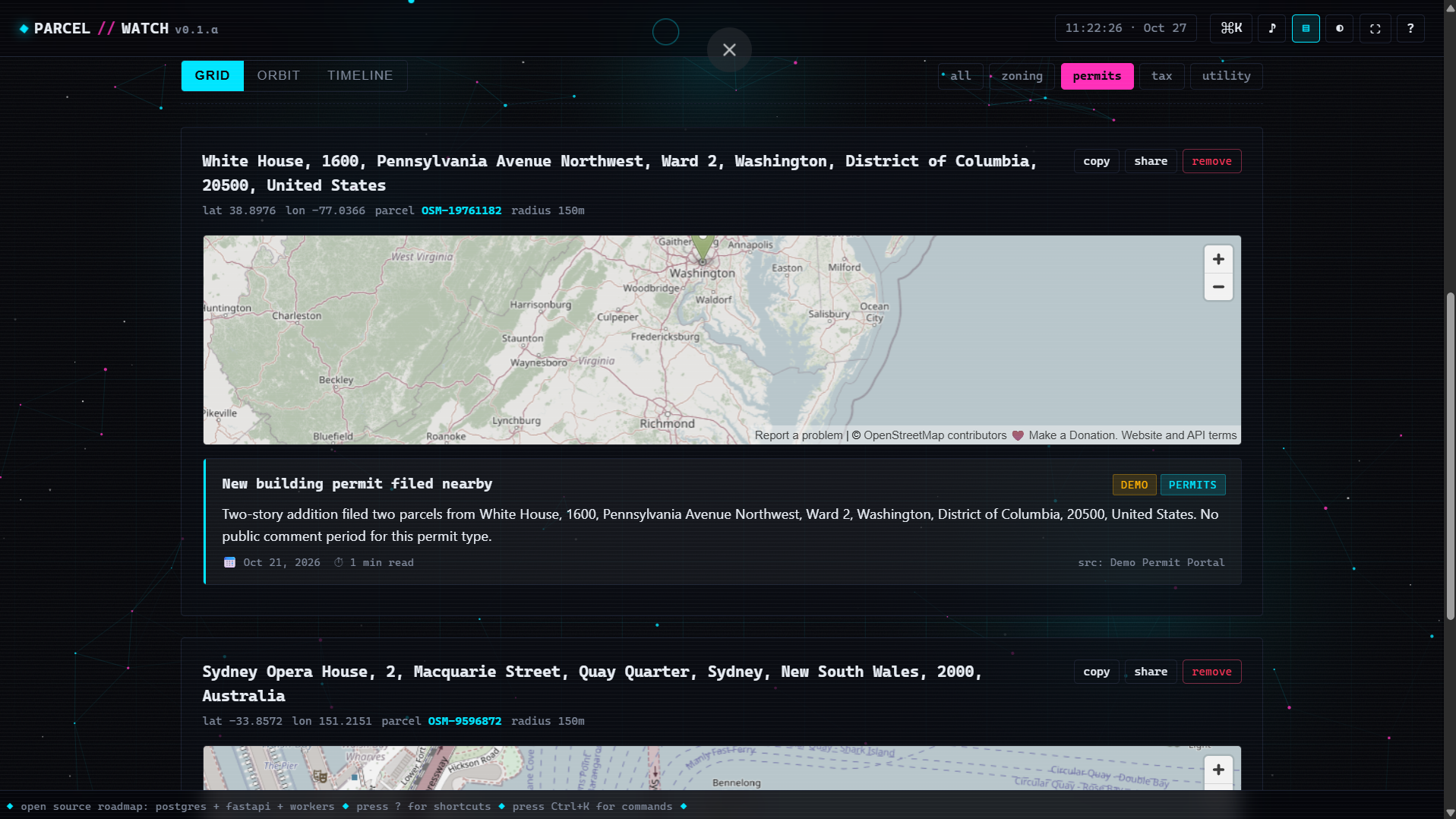The width and height of the screenshot is (1456, 819).
Task: Click 'src: Demo Permit Portal' text
Action: coord(1151,562)
